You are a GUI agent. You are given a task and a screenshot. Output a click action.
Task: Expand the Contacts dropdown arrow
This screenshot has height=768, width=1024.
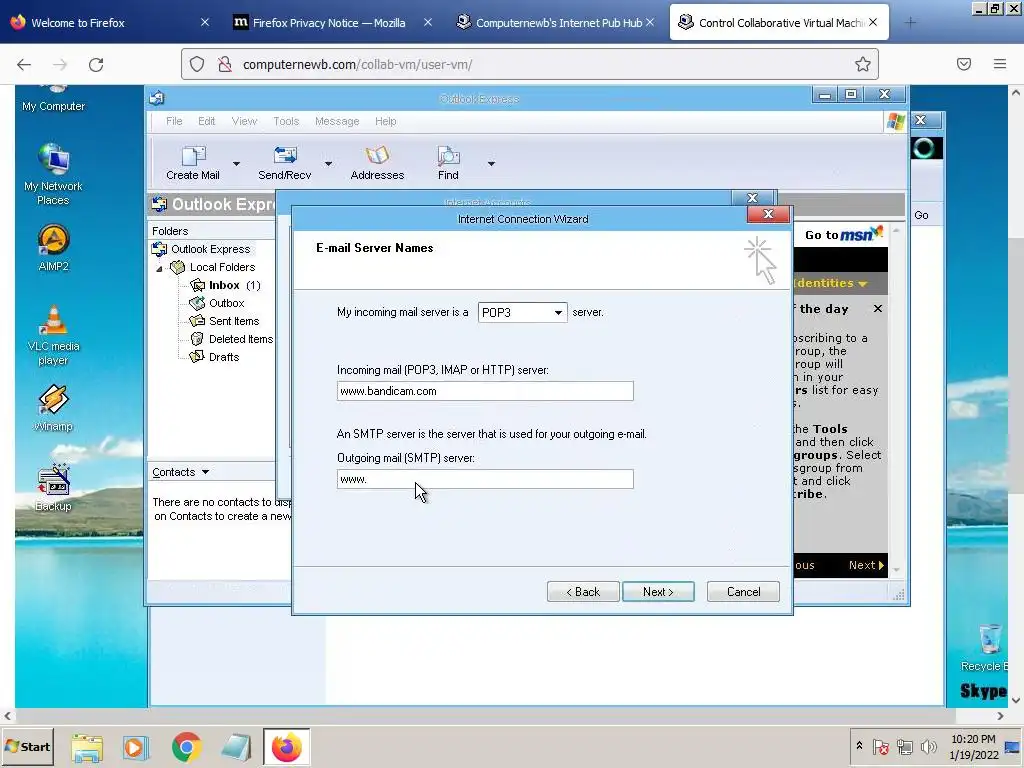205,472
